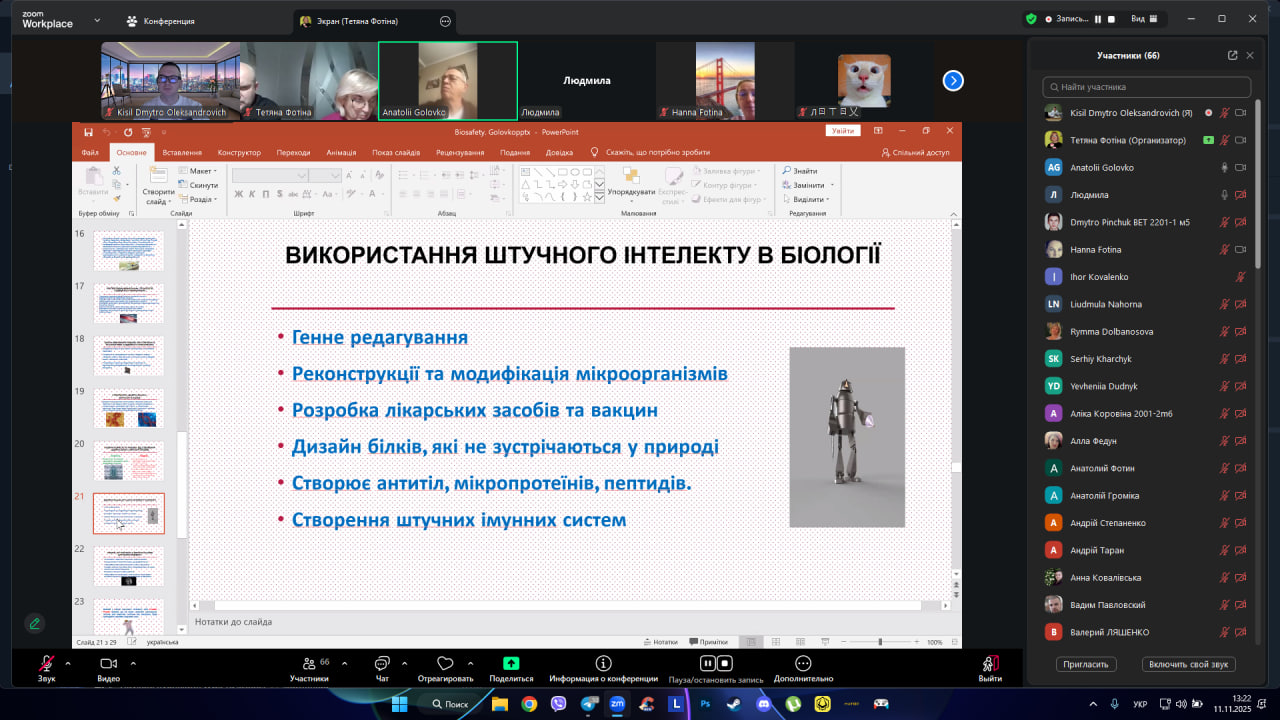Viewport: 1280px width, 720px height.
Task: Open the Вид view dropdown
Action: click(x=1143, y=19)
